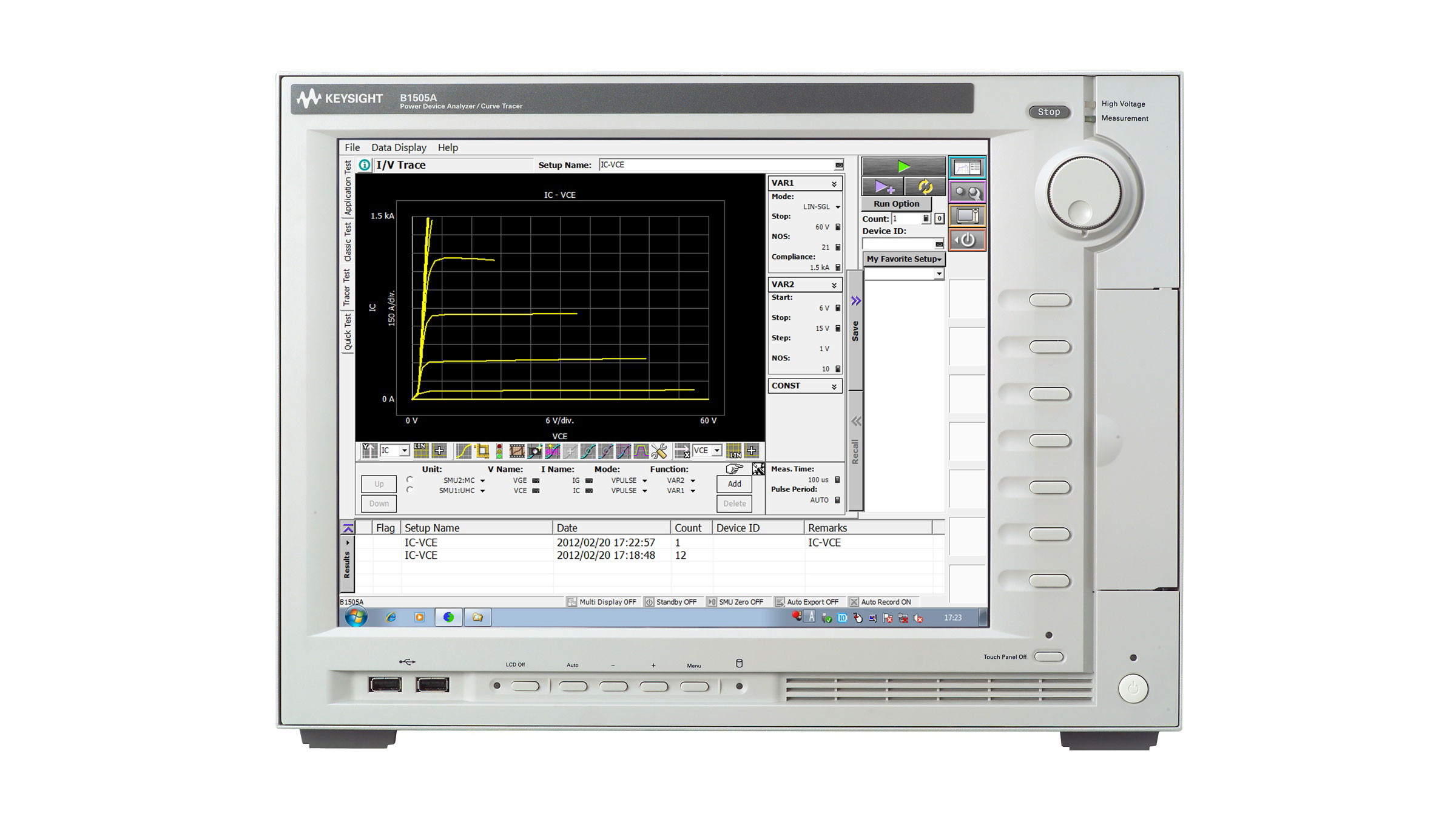The image size is (1456, 819).
Task: Click the Add button
Action: tap(734, 484)
